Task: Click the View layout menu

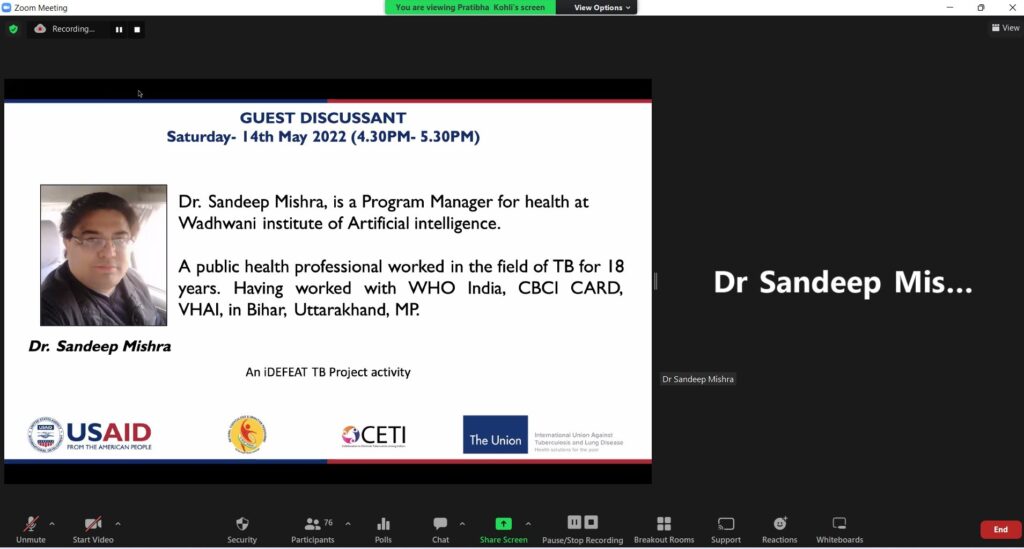Action: pyautogui.click(x=1005, y=28)
